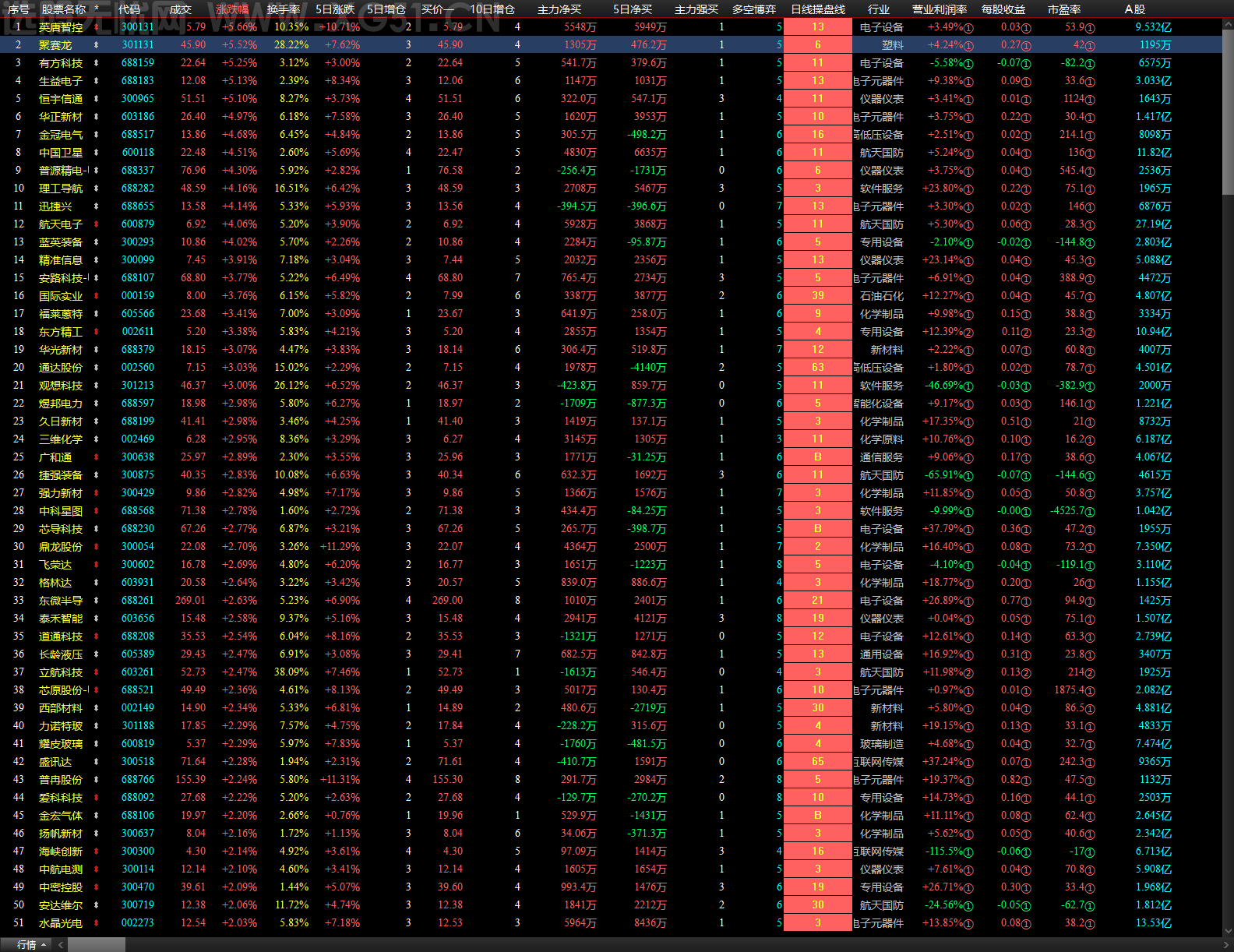Click the marker icon beside 长龄液压

pos(96,654)
